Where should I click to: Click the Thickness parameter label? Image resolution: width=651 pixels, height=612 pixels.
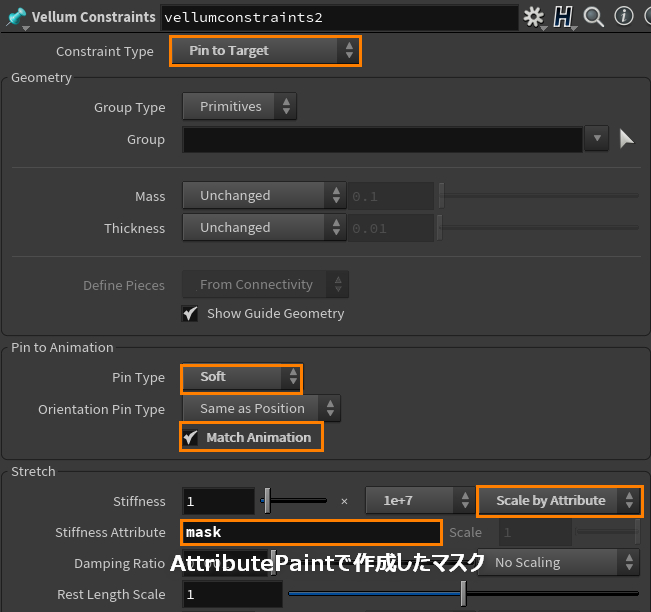pos(134,228)
